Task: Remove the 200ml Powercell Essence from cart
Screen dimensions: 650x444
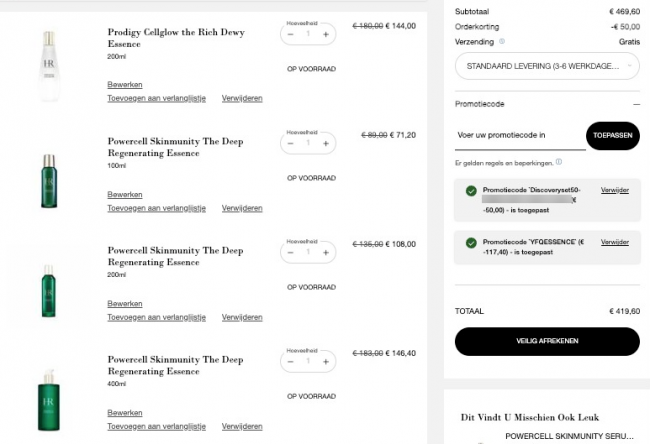Action: (242, 317)
